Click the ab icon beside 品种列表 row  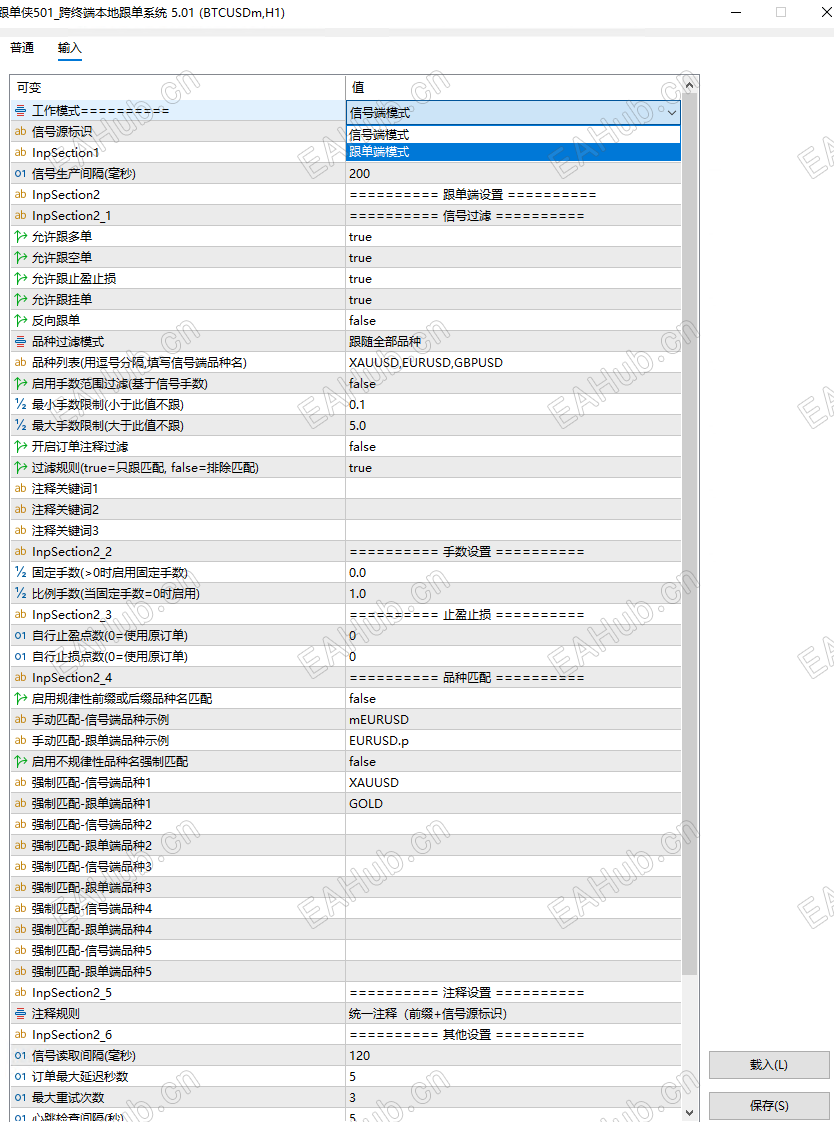pos(20,362)
